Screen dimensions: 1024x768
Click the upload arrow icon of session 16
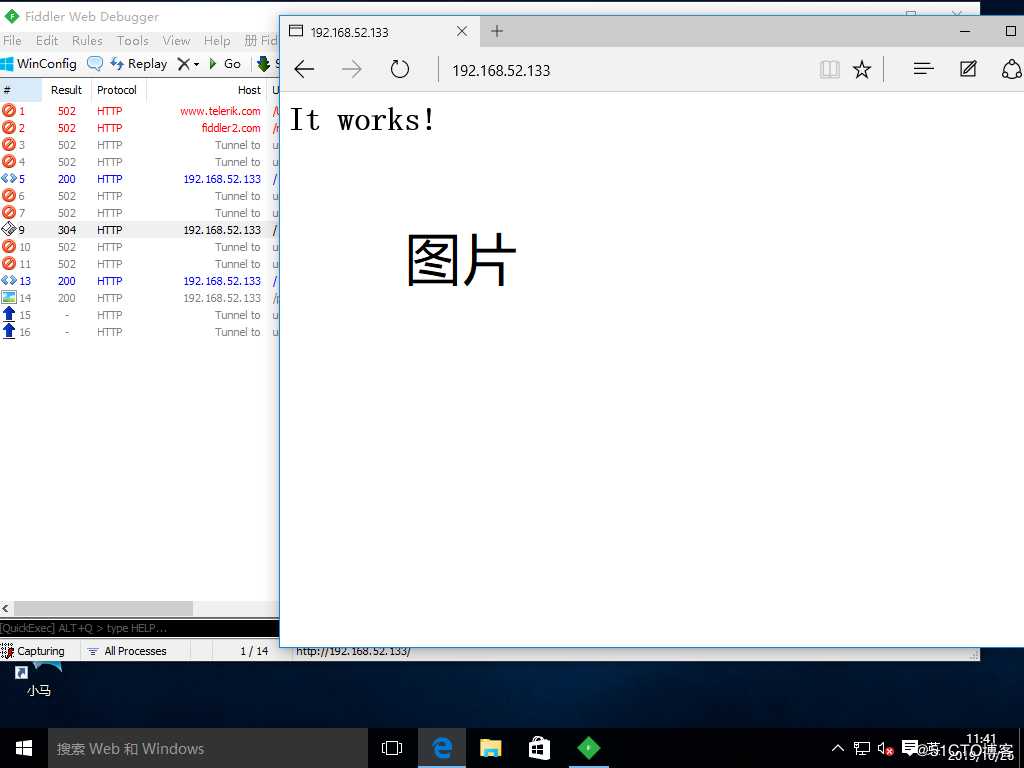pos(9,331)
